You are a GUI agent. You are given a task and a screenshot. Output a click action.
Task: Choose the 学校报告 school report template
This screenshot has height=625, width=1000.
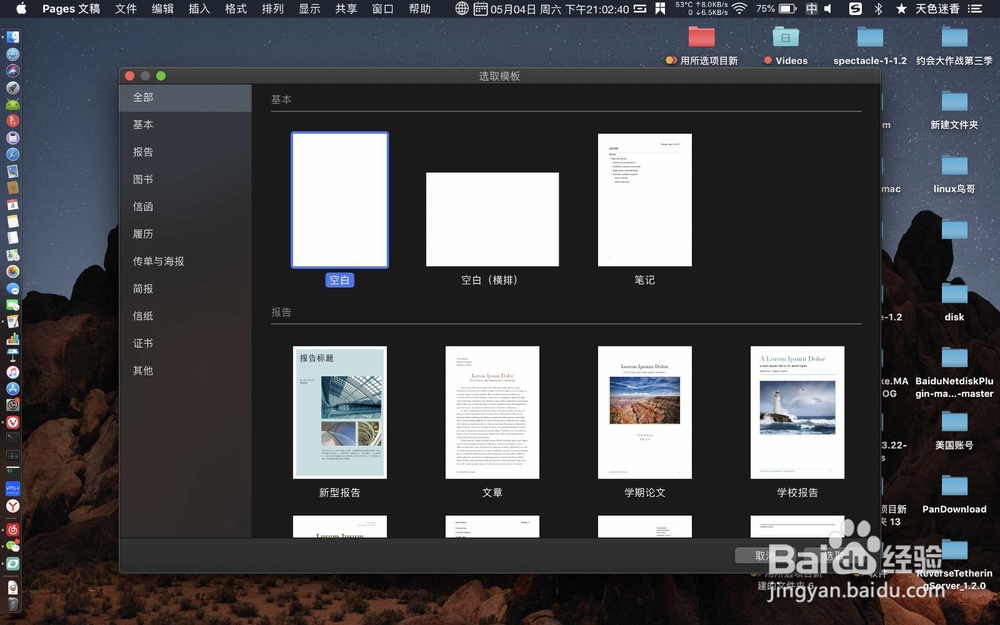797,412
